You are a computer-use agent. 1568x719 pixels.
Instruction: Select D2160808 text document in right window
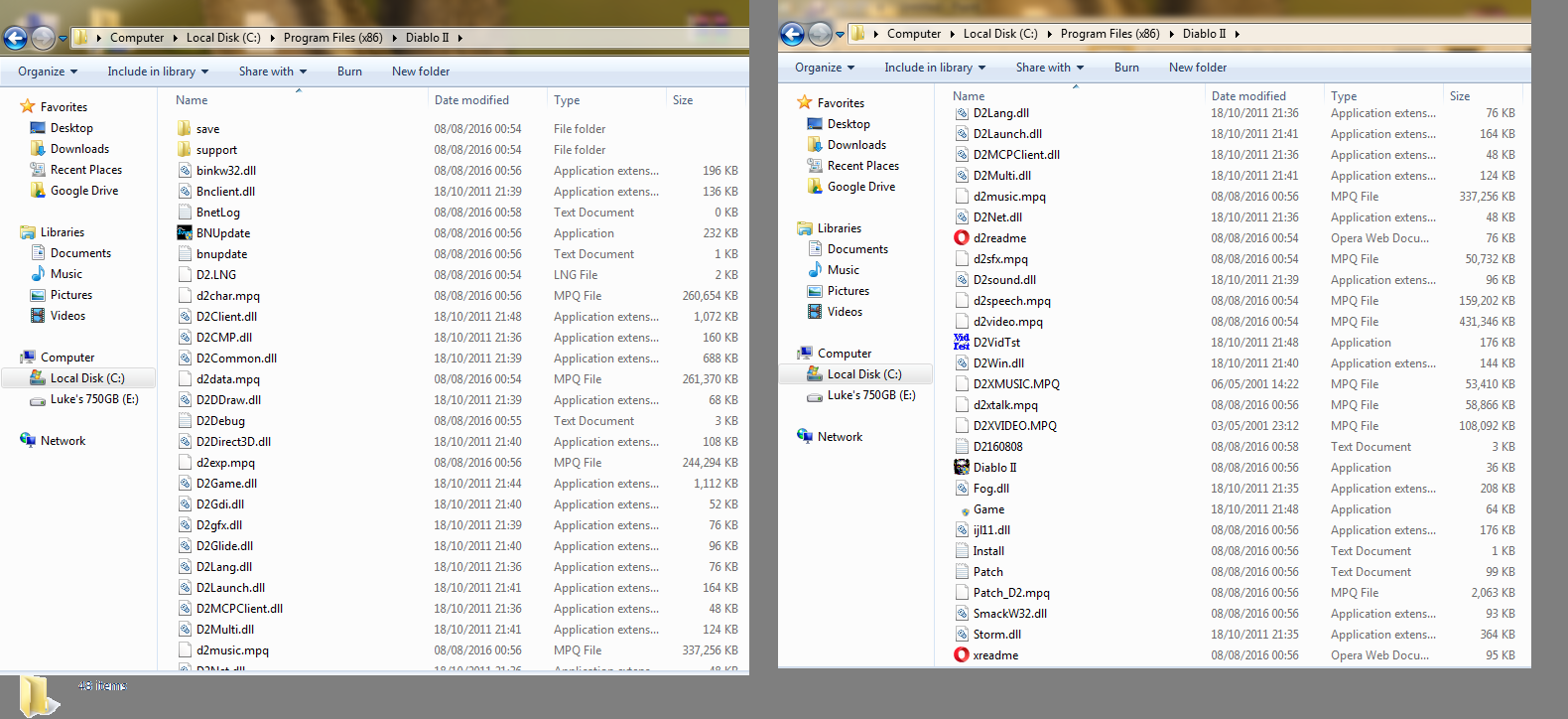997,447
